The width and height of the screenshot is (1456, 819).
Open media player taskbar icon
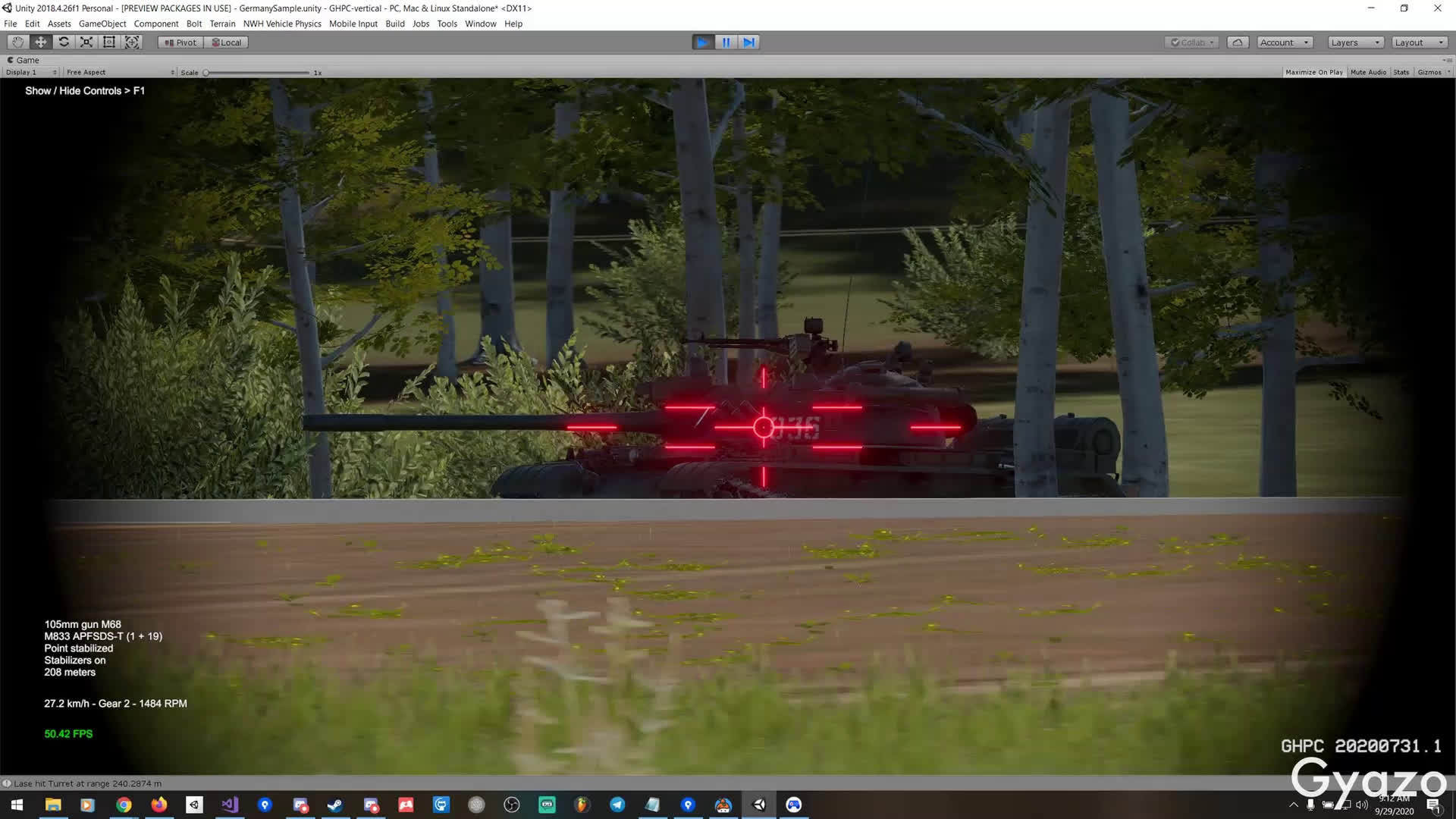[88, 805]
